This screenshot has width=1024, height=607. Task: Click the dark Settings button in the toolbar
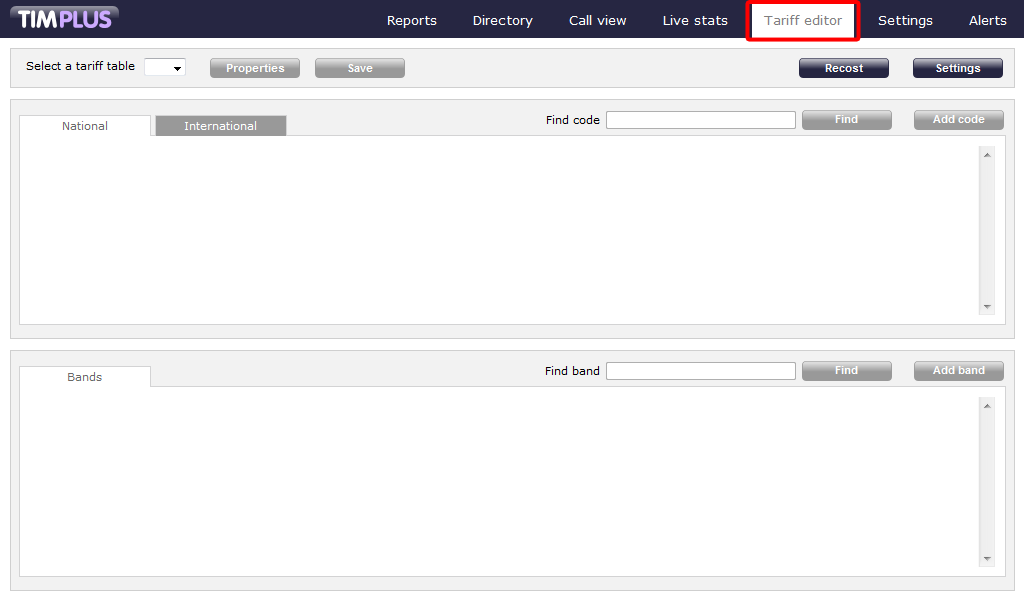click(957, 68)
